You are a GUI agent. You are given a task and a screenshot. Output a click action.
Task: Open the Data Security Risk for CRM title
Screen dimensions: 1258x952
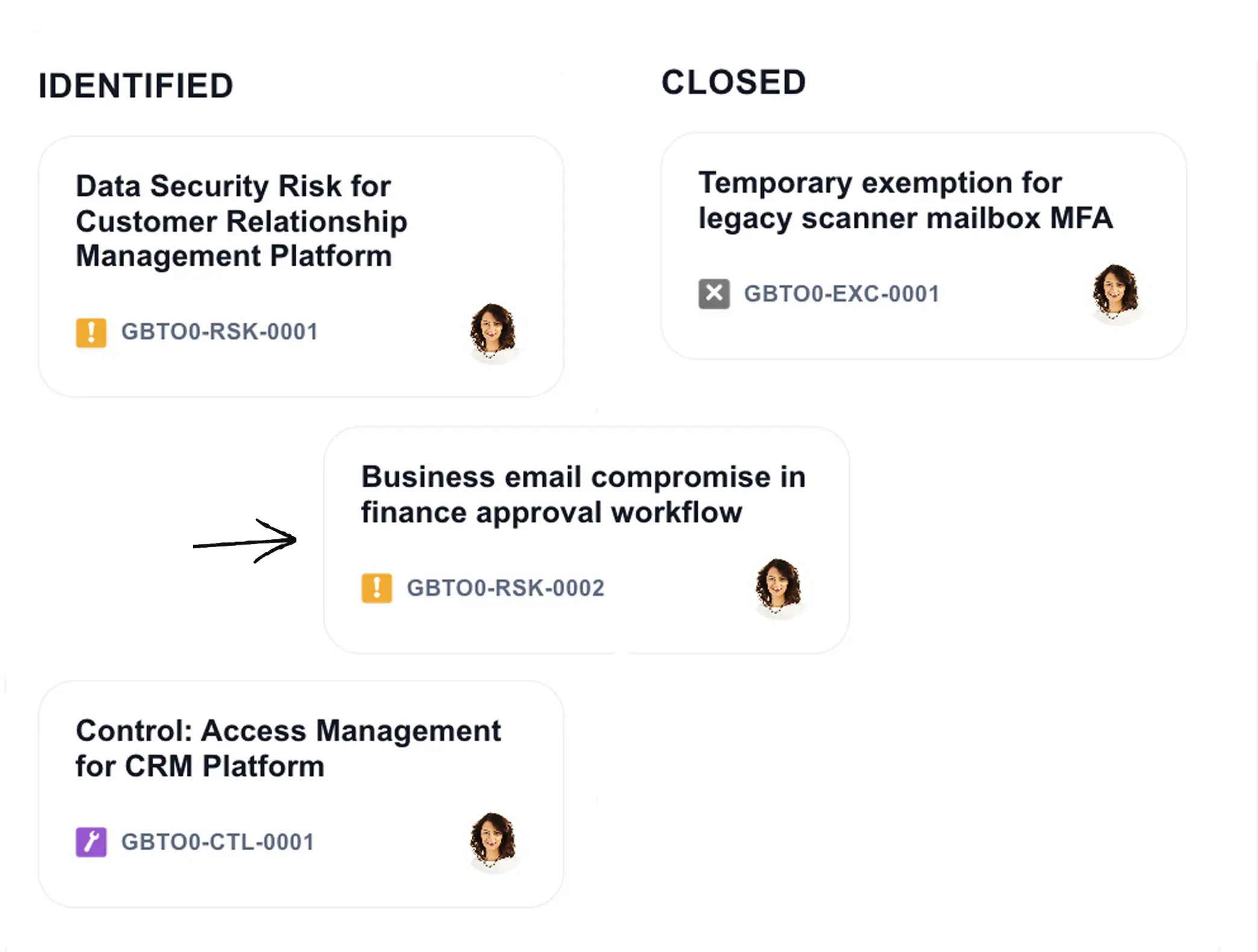242,221
